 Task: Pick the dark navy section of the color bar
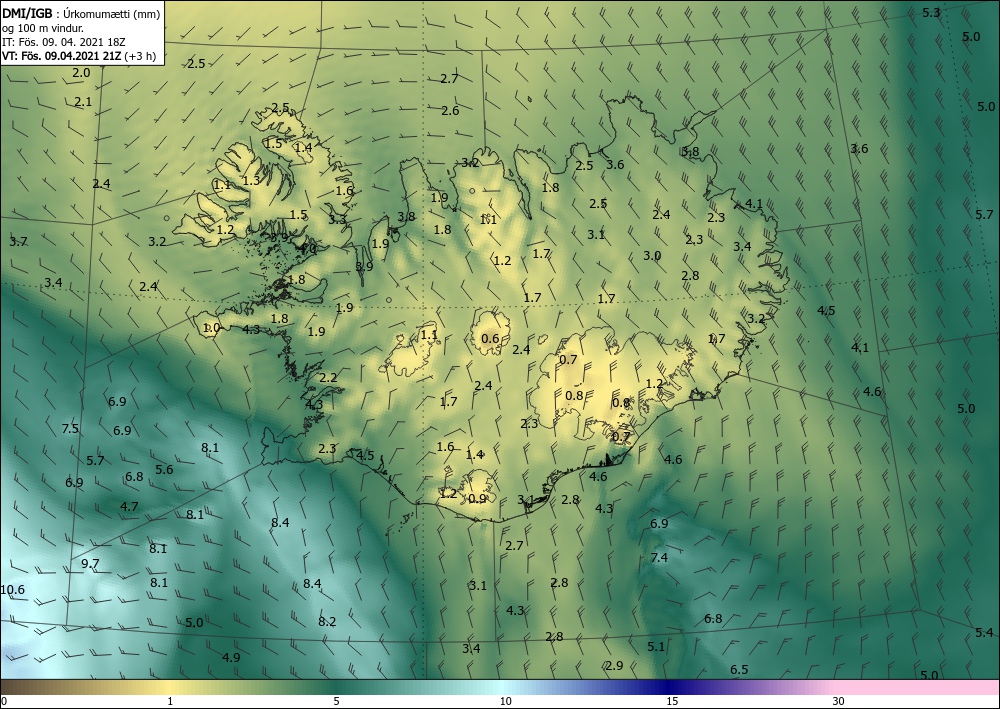click(x=670, y=687)
